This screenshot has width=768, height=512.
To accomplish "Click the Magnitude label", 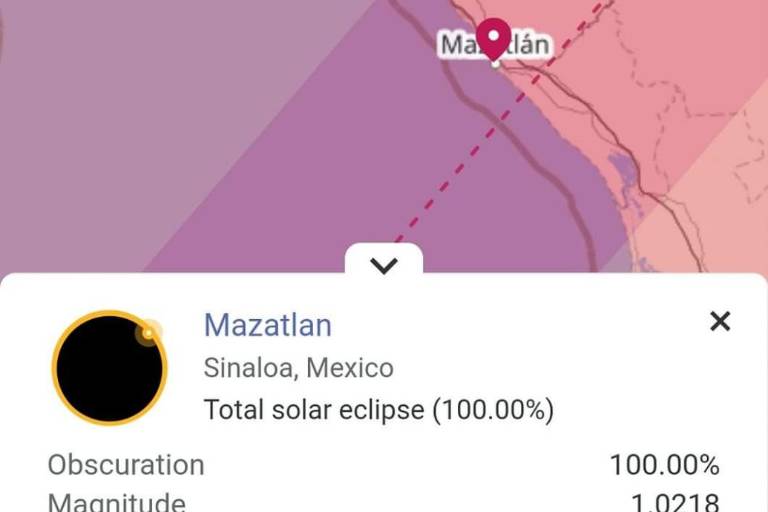I will tap(116, 503).
